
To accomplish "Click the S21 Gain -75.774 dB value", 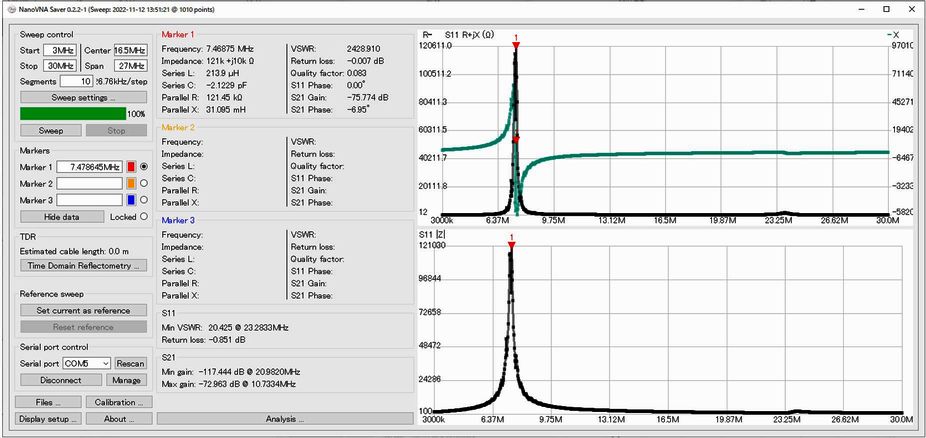I will 367,97.
